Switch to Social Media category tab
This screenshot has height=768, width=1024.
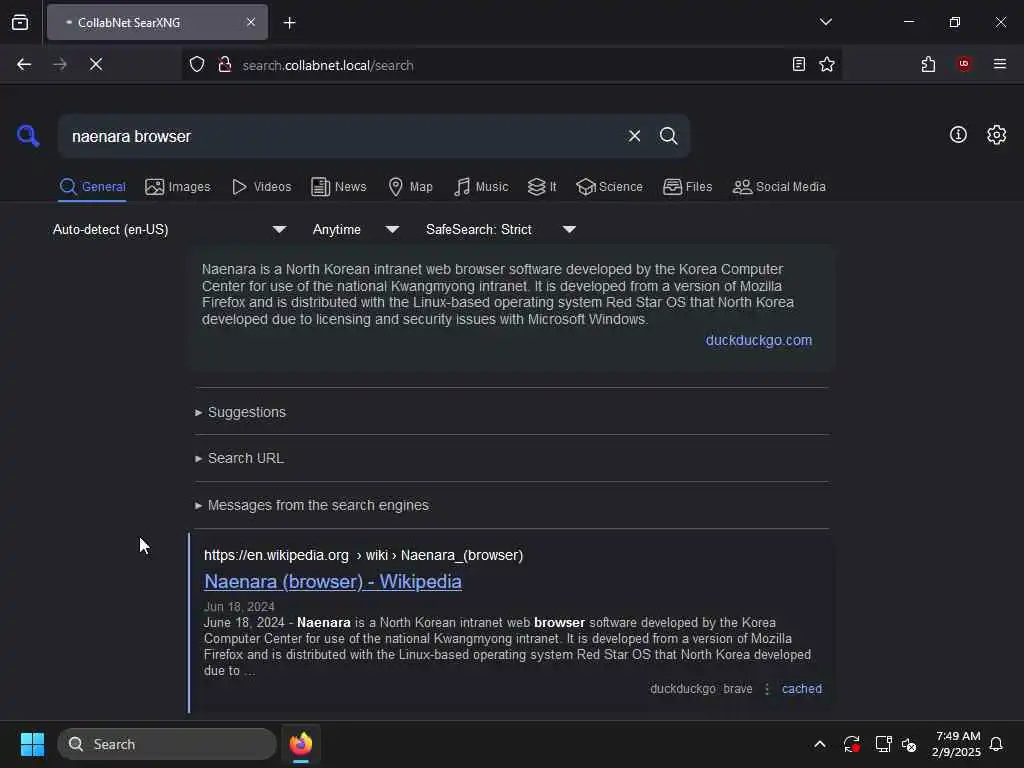pos(779,187)
